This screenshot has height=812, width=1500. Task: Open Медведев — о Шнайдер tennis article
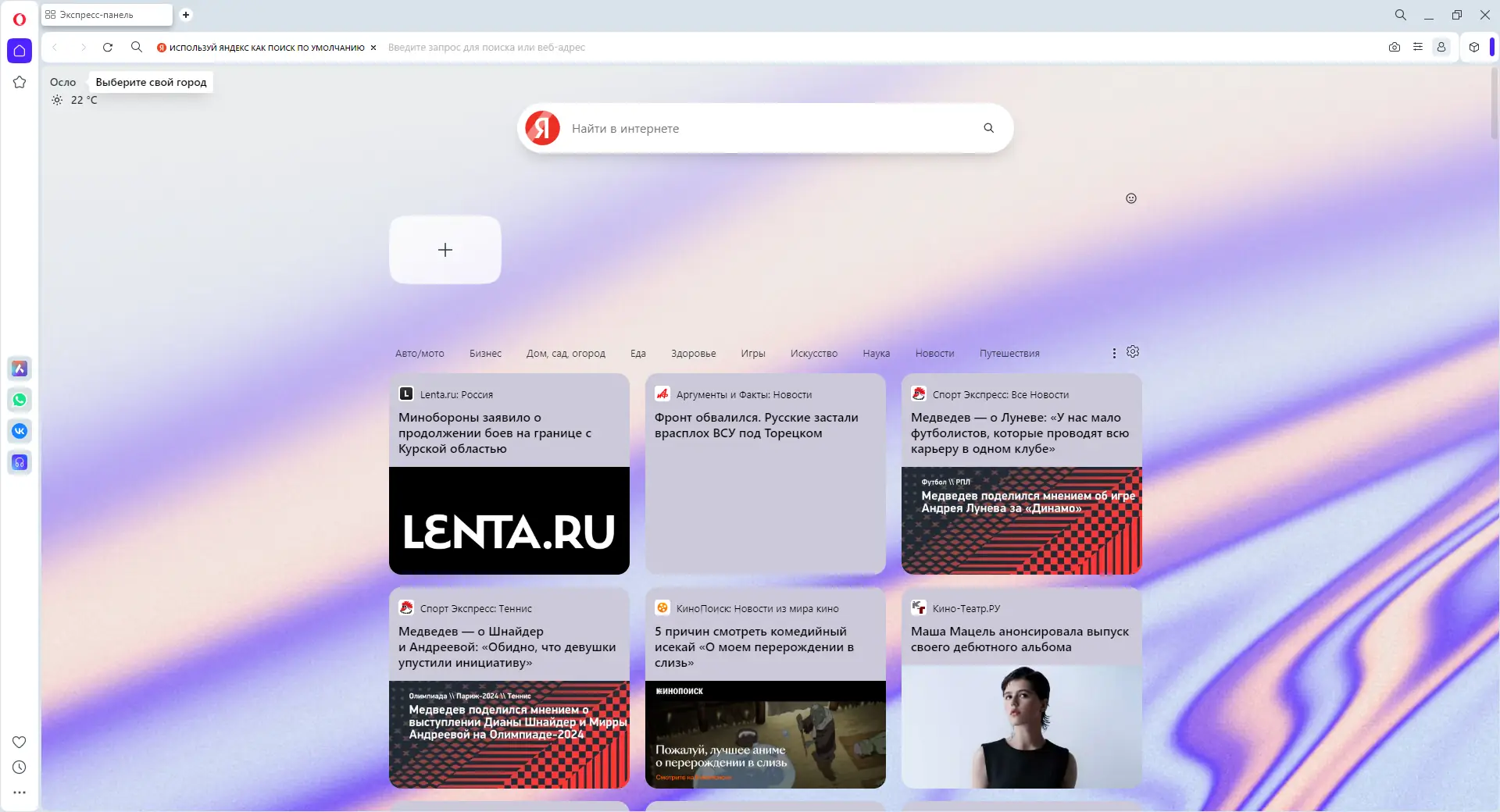507,647
